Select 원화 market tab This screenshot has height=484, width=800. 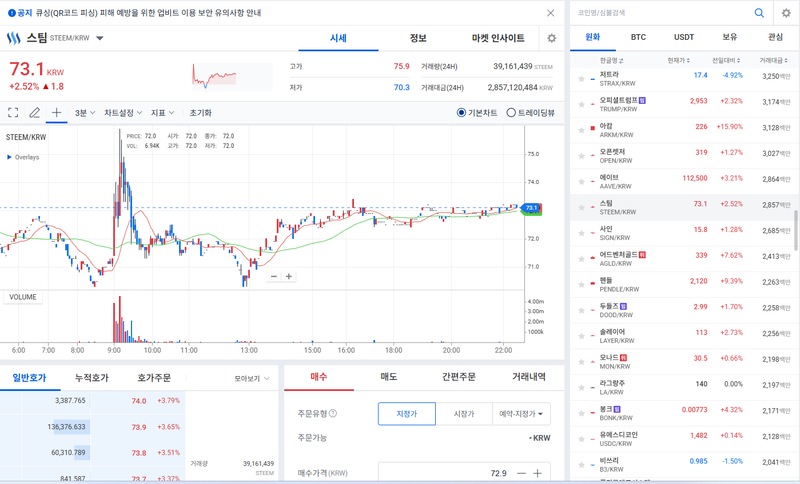[592, 37]
